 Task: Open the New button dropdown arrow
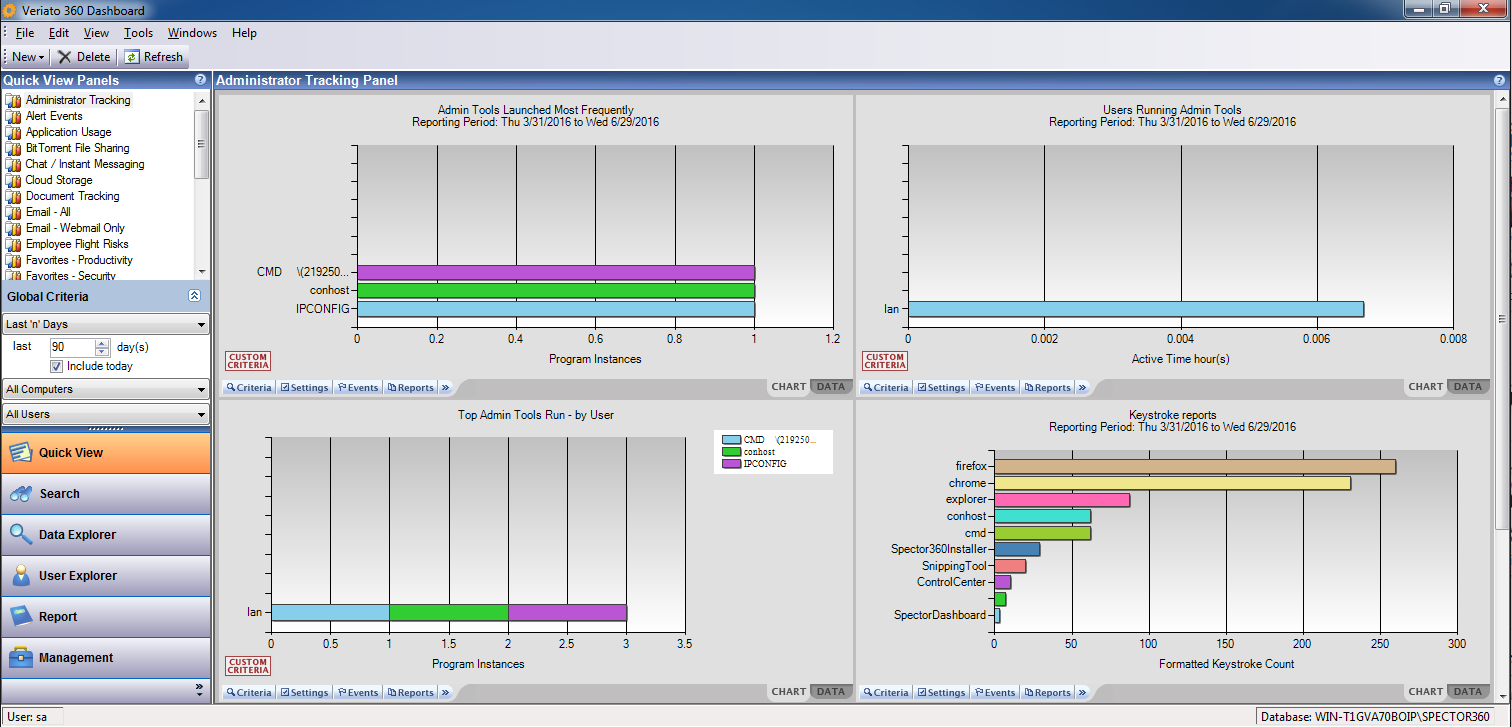click(x=41, y=58)
